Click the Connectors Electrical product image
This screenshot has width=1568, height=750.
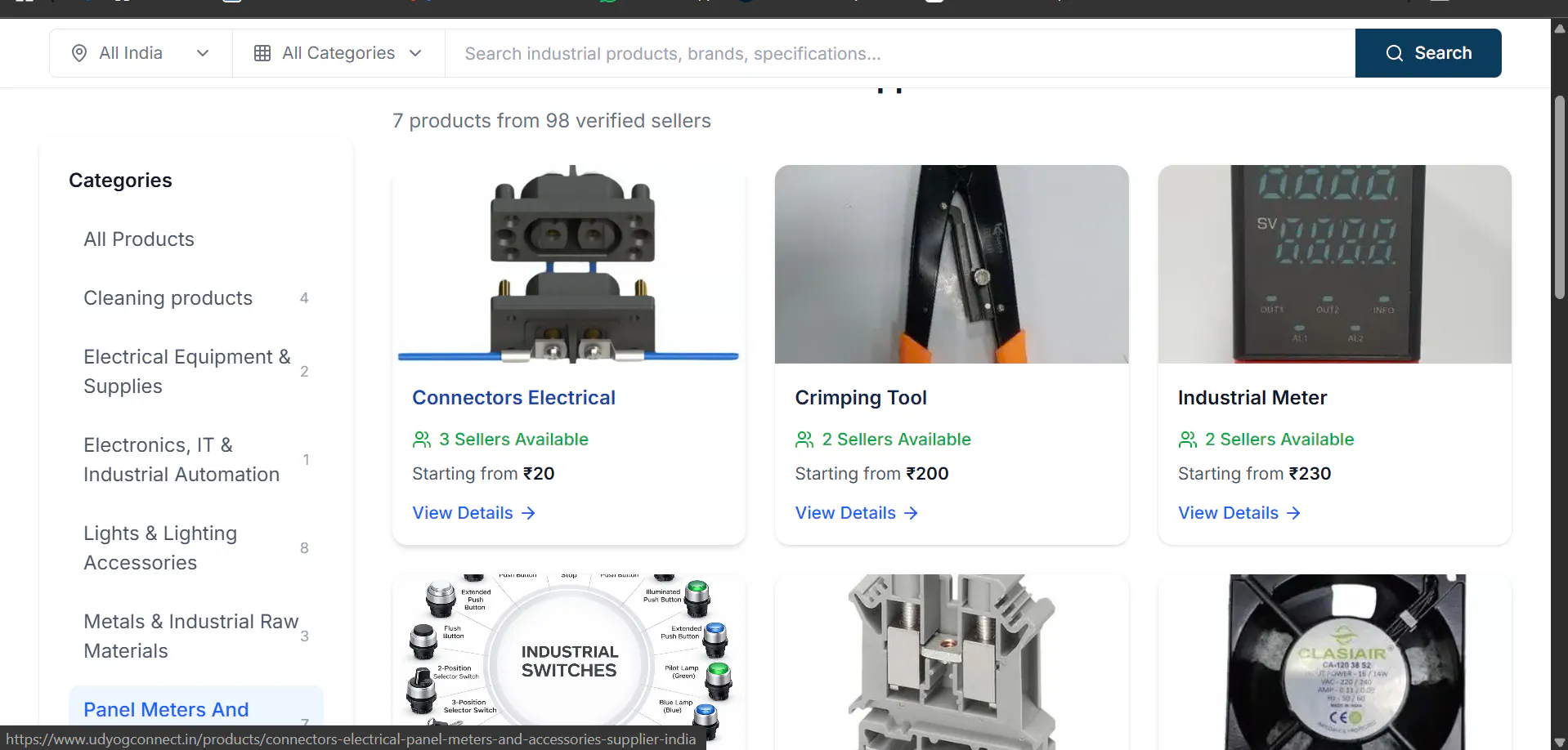click(569, 264)
